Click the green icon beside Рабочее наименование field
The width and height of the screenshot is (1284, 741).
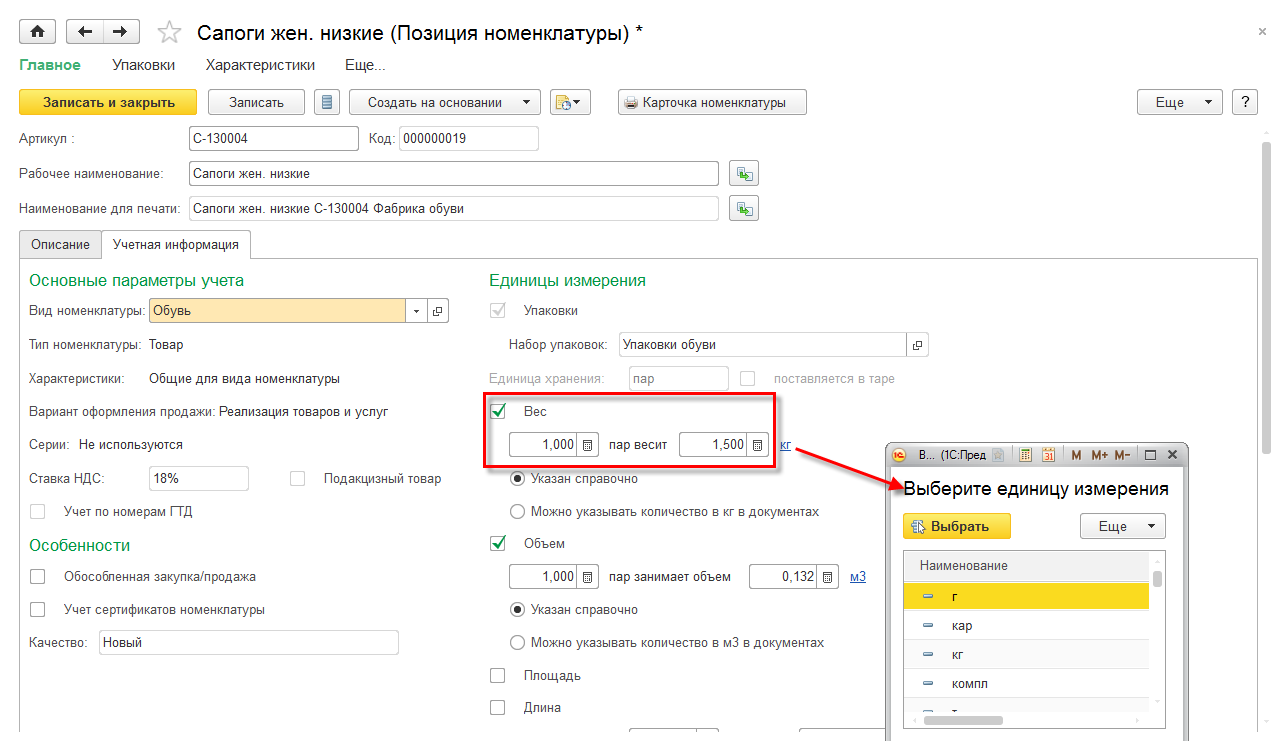(743, 174)
